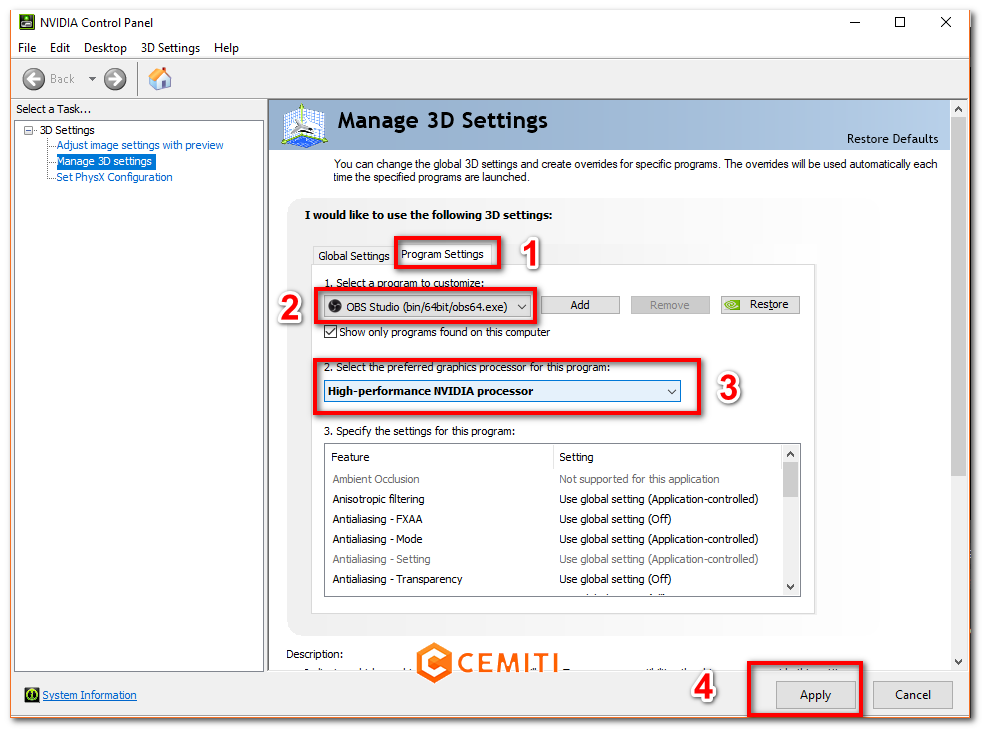Screen dimensions: 982x729
Task: Click the Remove button
Action: click(669, 305)
